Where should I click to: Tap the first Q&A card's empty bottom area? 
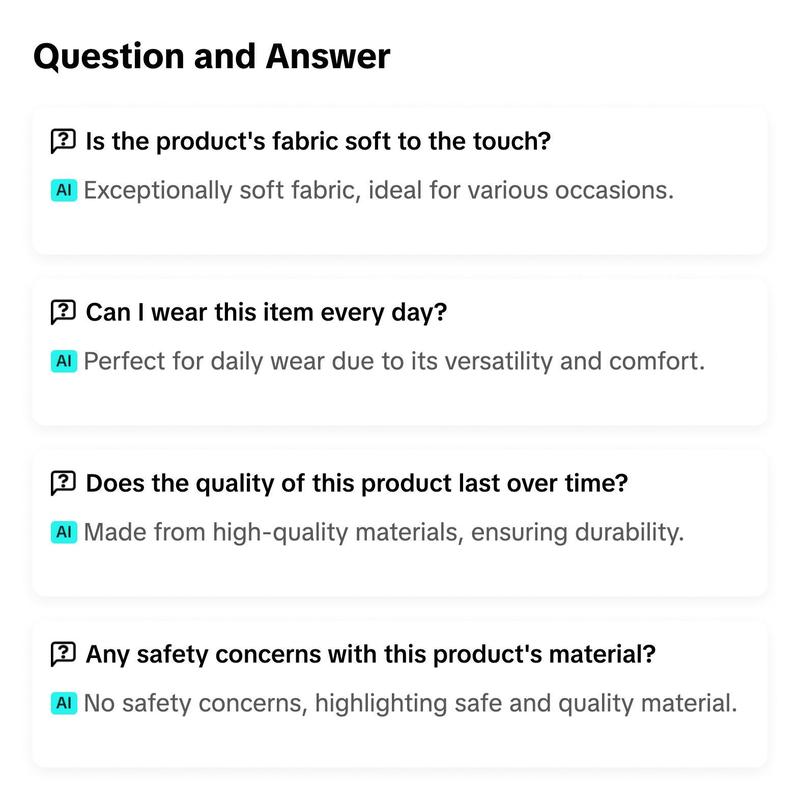[399, 230]
